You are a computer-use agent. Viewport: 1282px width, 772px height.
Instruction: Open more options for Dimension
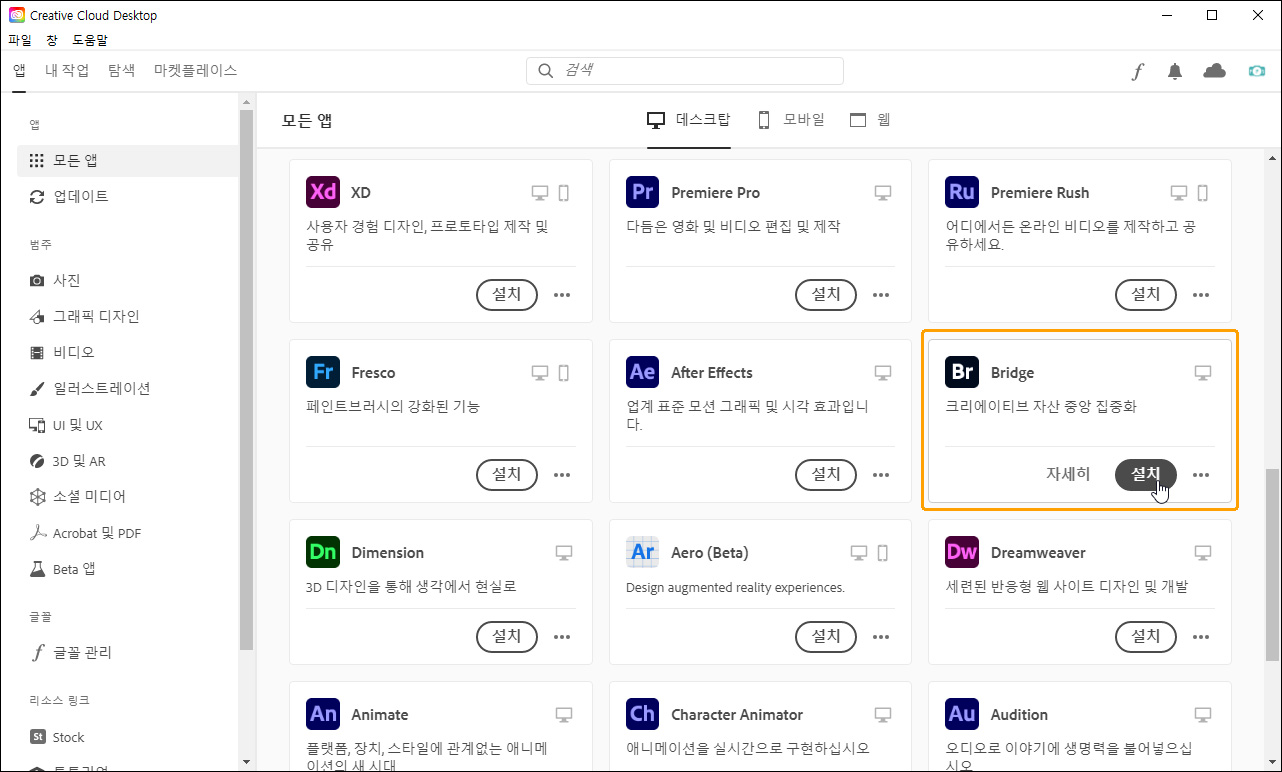click(x=562, y=637)
